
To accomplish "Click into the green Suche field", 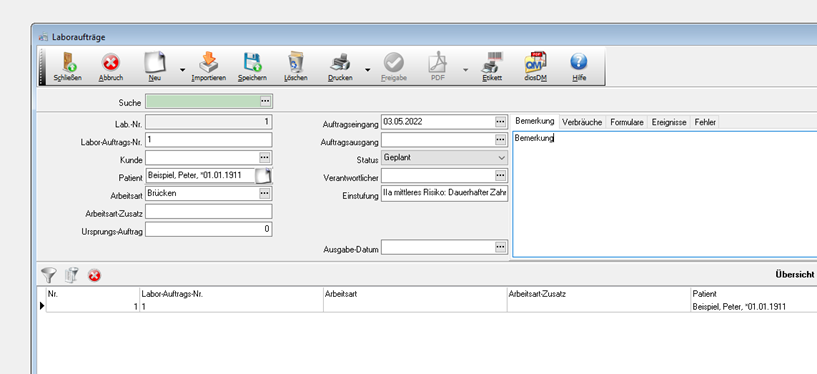I will tap(202, 101).
